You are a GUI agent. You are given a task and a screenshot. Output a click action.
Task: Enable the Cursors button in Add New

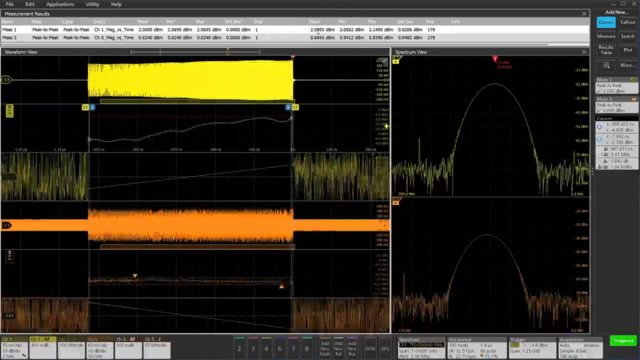click(x=606, y=23)
